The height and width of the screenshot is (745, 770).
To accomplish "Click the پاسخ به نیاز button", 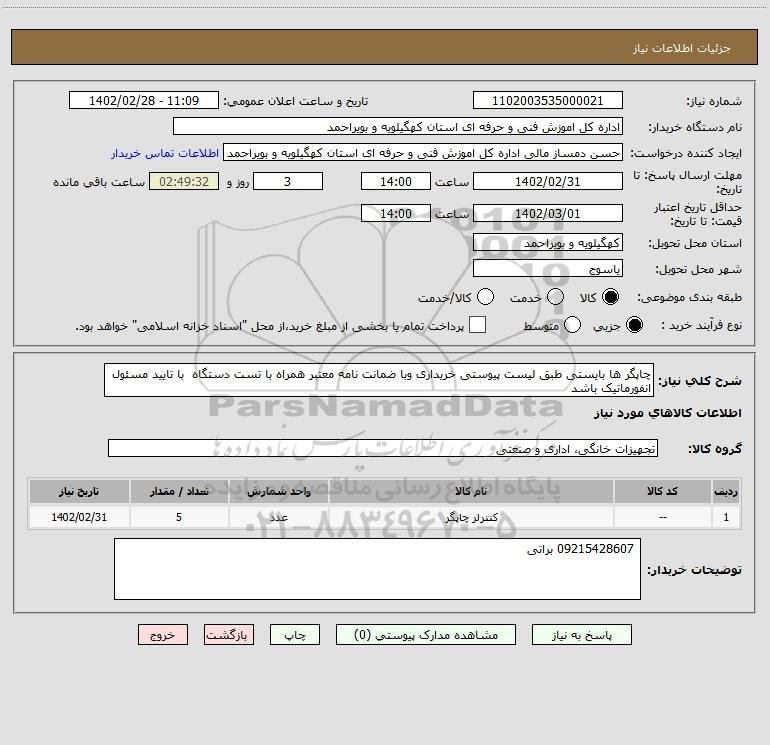I will [x=582, y=635].
